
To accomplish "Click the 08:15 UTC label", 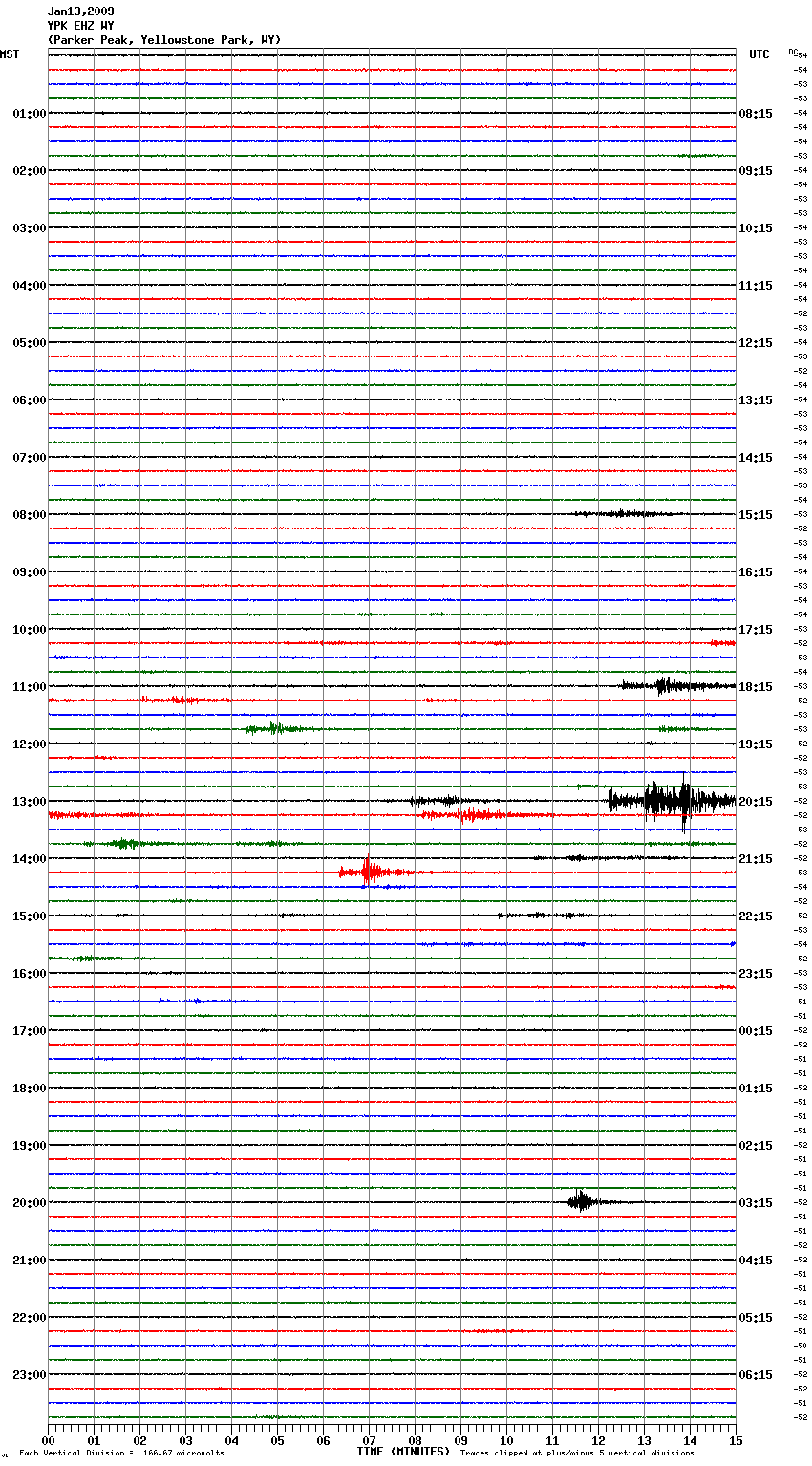I will [x=756, y=114].
